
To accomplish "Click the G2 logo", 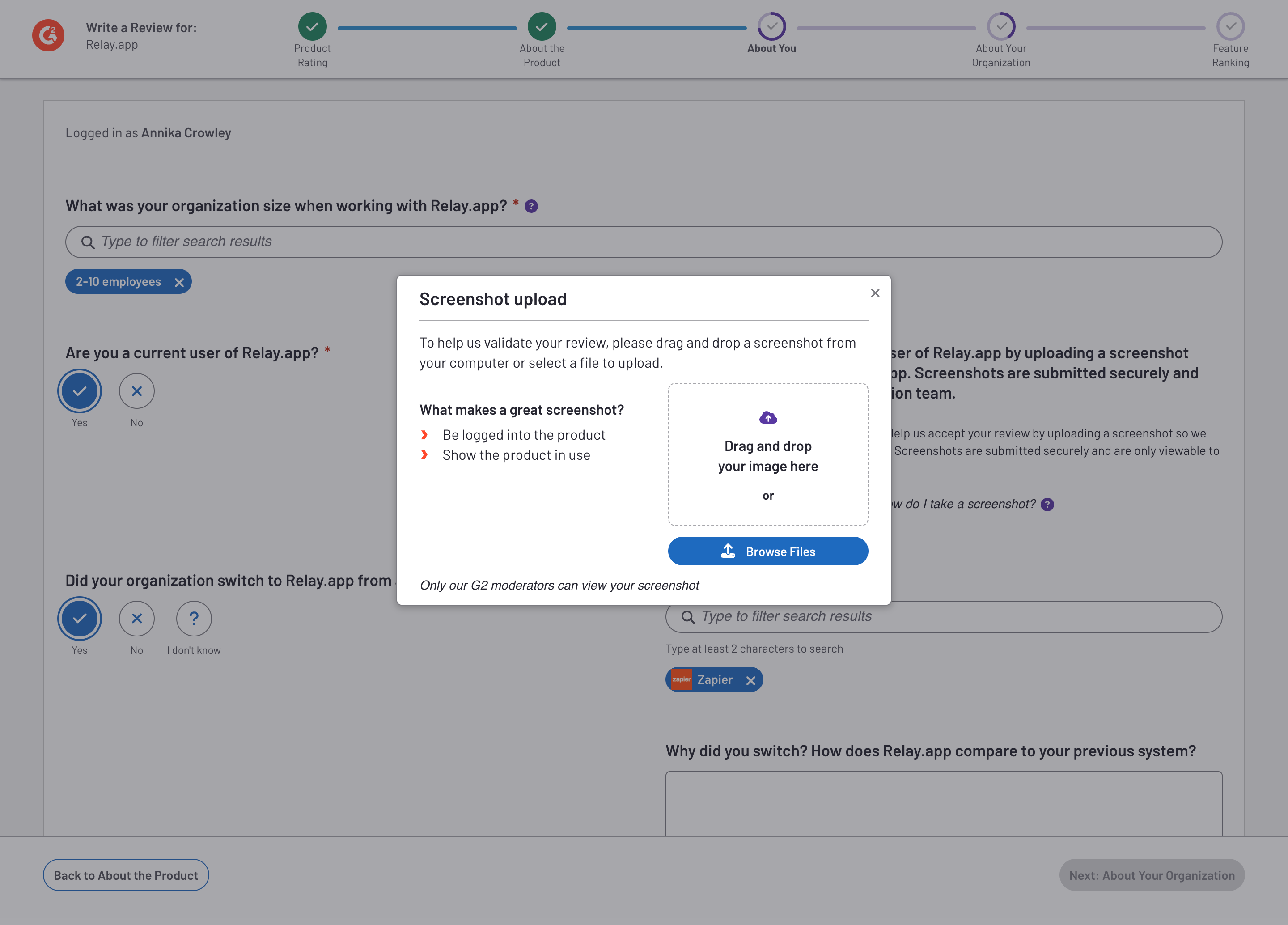I will pos(48,35).
